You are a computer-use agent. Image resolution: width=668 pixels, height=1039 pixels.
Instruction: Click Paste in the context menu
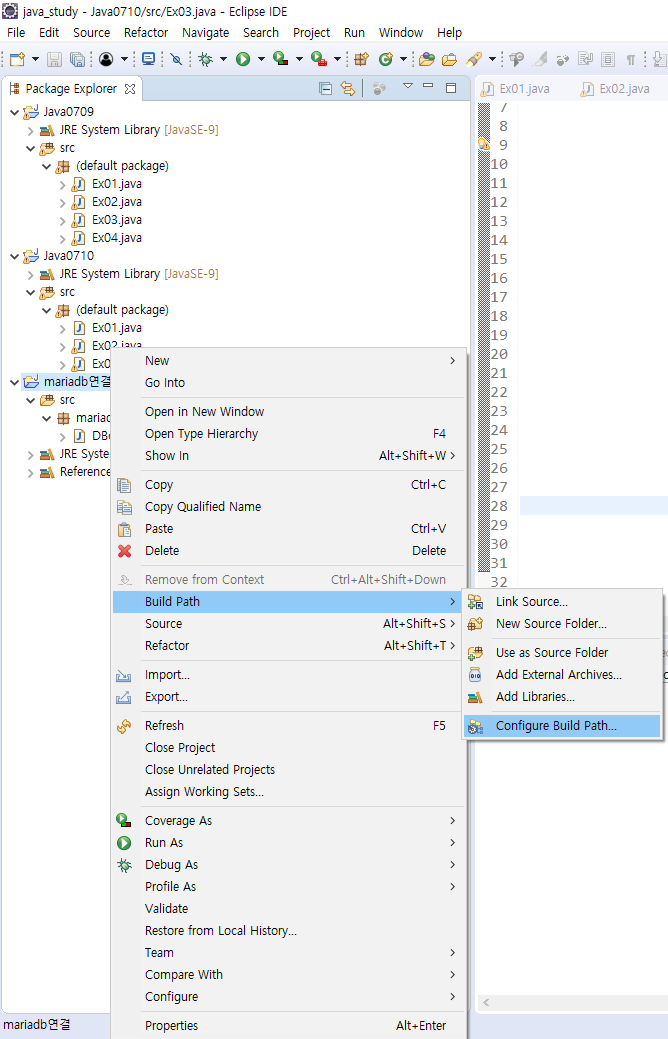[x=288, y=529]
